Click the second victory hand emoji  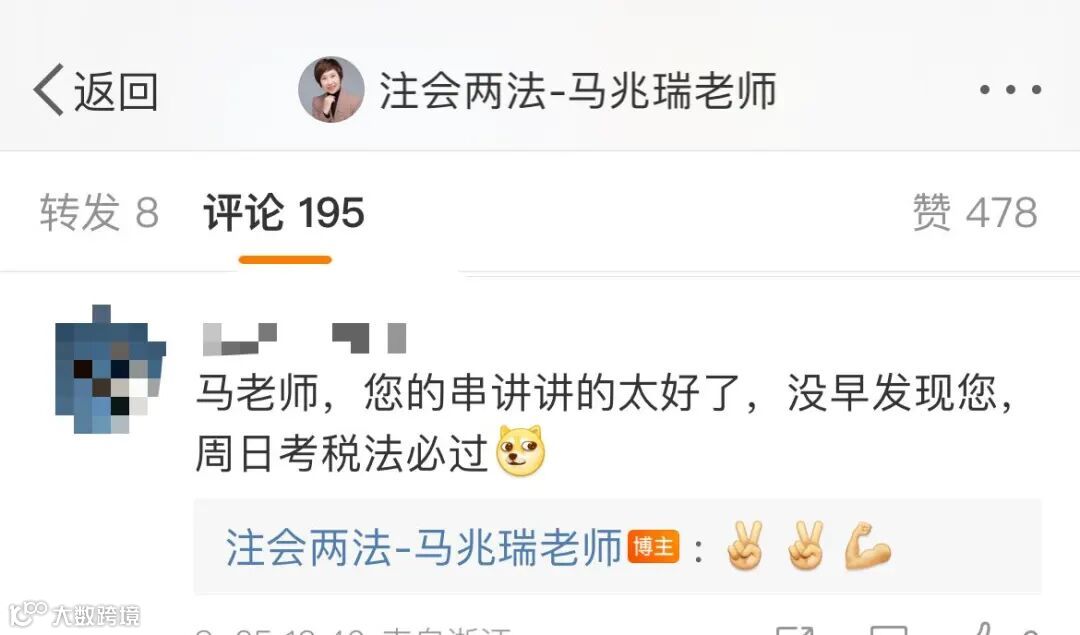click(805, 546)
